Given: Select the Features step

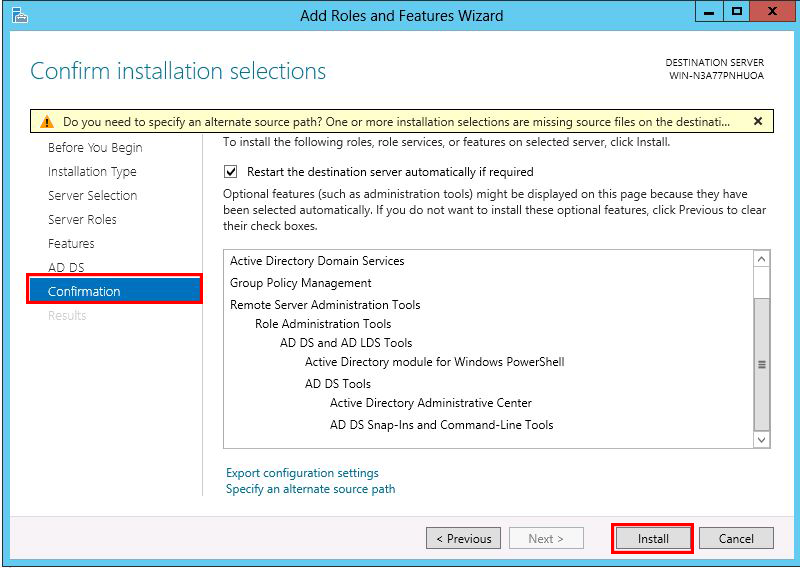Looking at the screenshot, I should pos(71,243).
